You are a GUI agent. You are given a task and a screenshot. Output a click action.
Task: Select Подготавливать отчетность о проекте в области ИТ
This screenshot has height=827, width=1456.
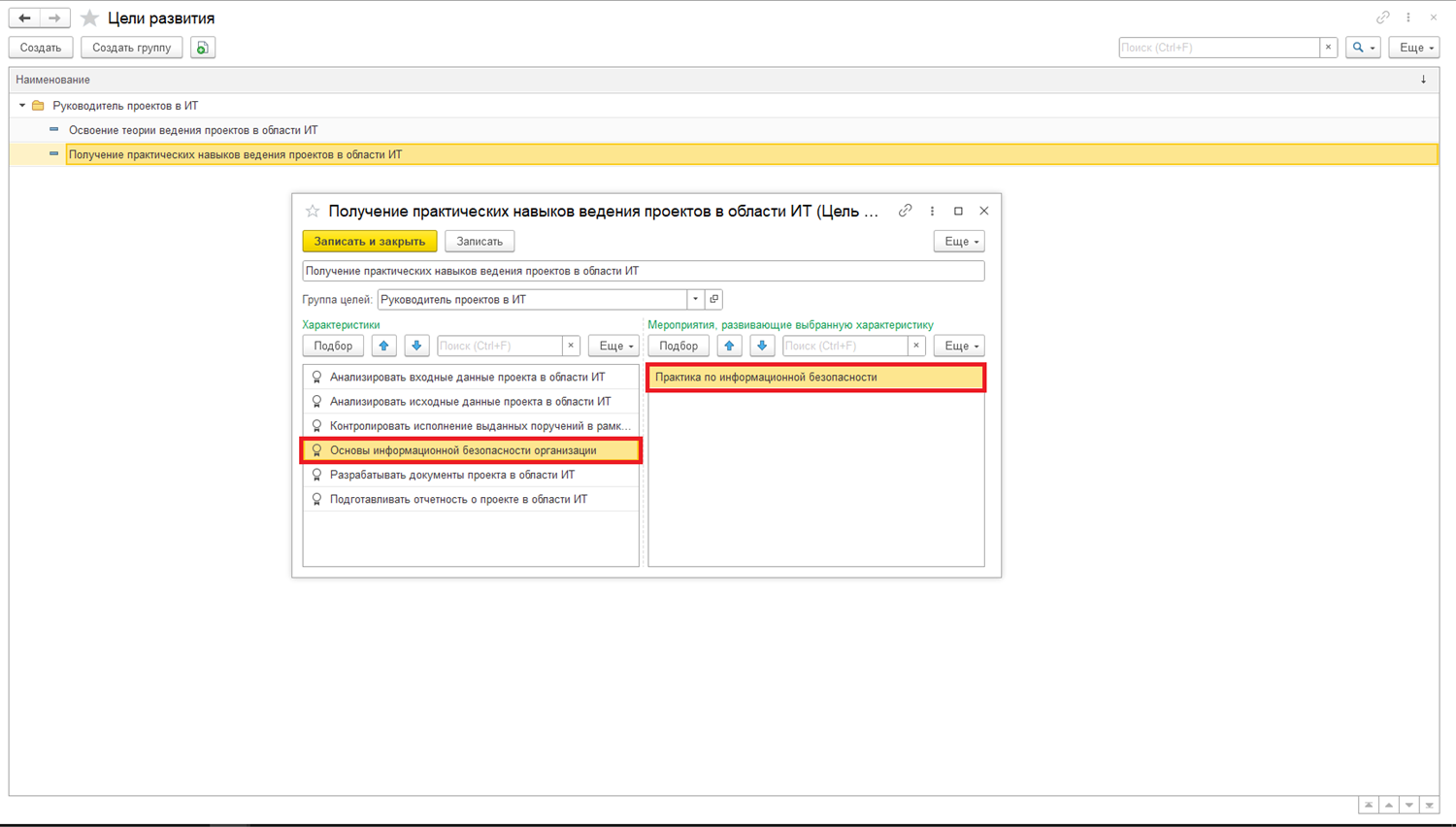471,499
